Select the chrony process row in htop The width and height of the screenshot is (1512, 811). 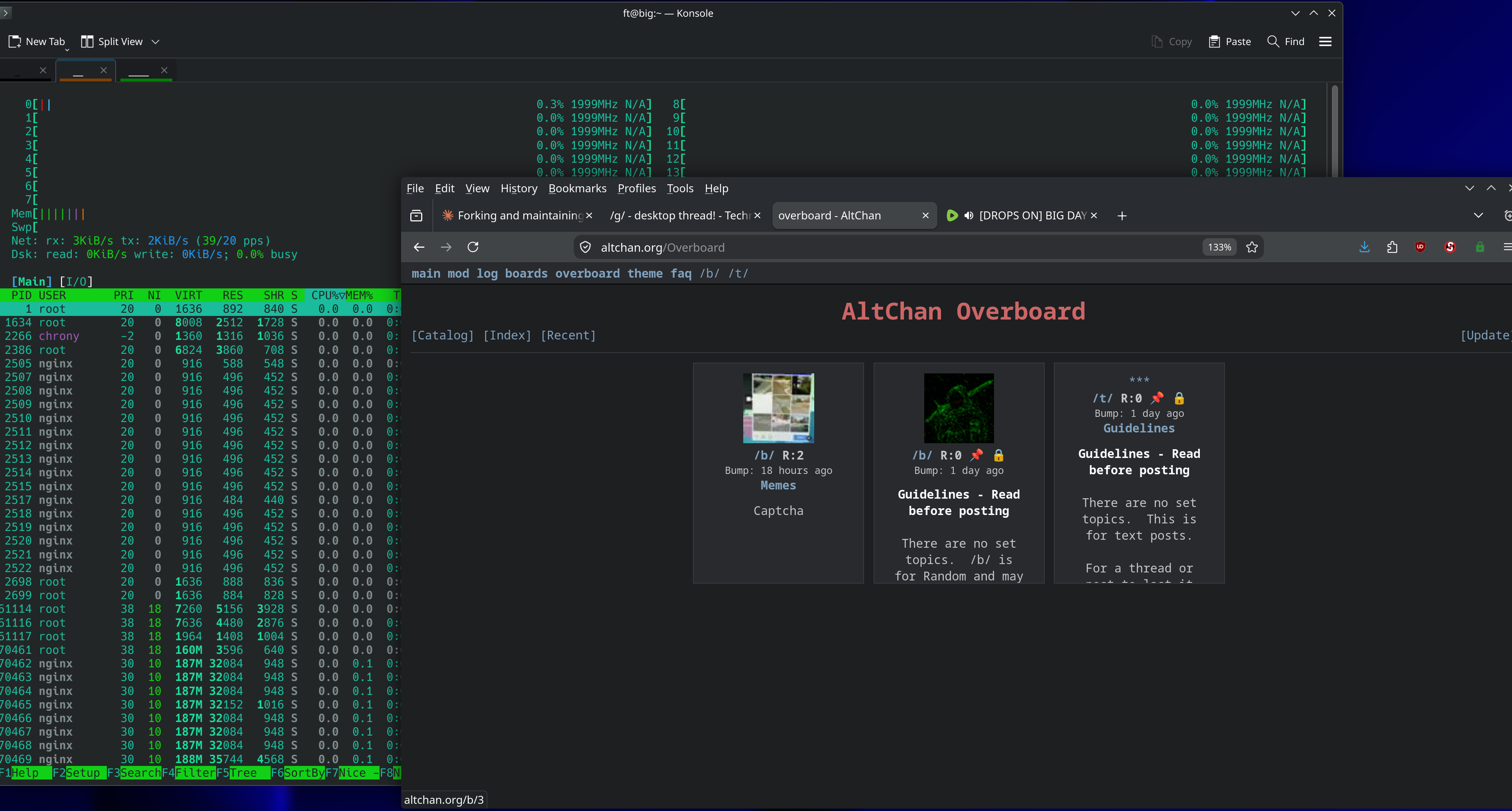200,337
